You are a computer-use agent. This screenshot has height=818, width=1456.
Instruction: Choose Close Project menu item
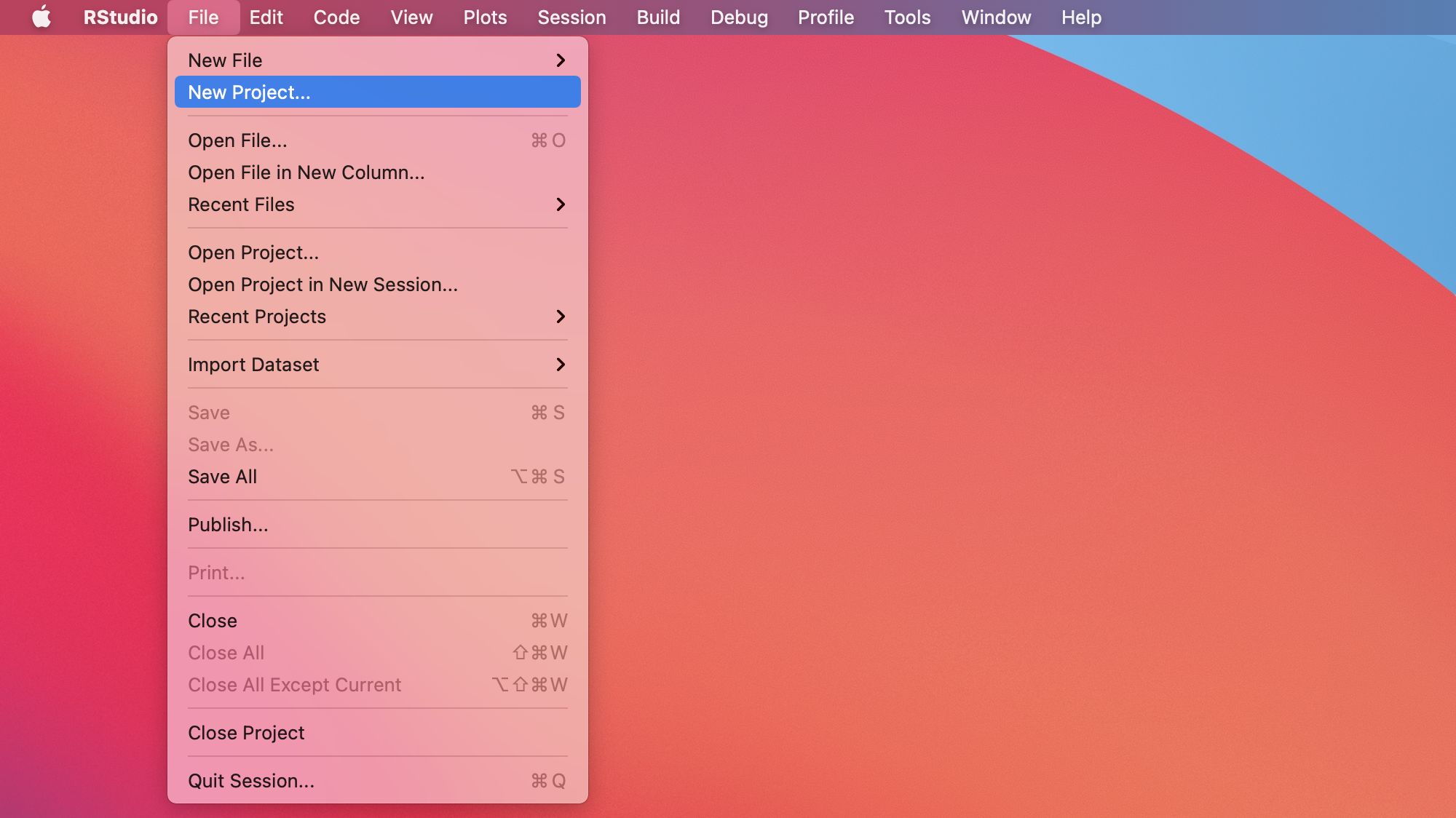[x=246, y=733]
